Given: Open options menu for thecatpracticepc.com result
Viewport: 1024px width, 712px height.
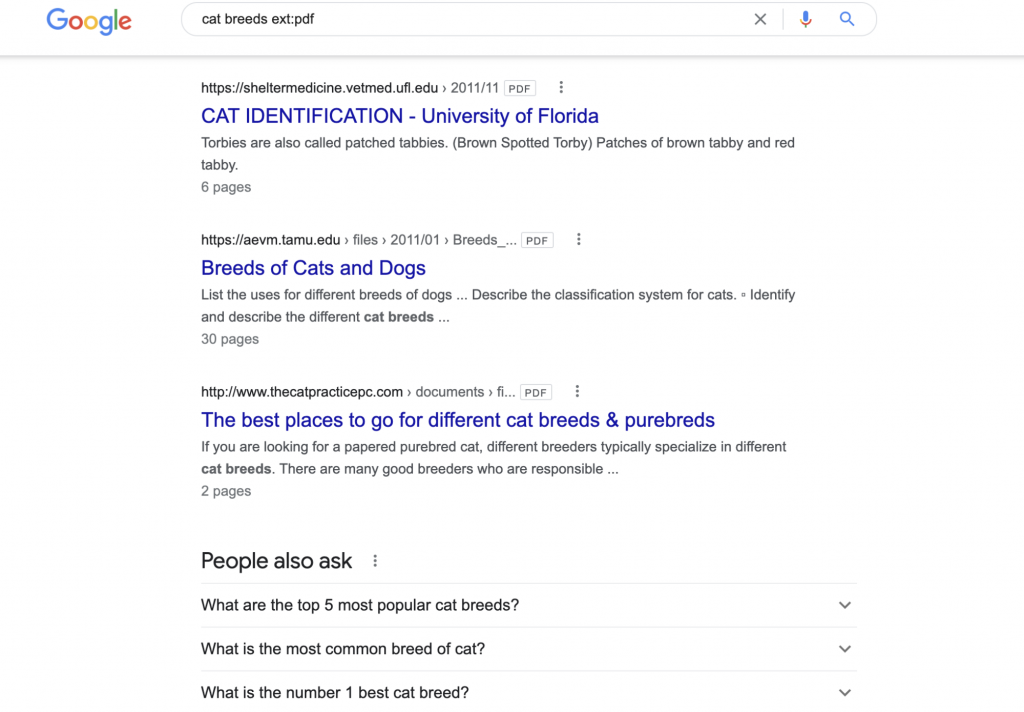Looking at the screenshot, I should click(x=577, y=392).
